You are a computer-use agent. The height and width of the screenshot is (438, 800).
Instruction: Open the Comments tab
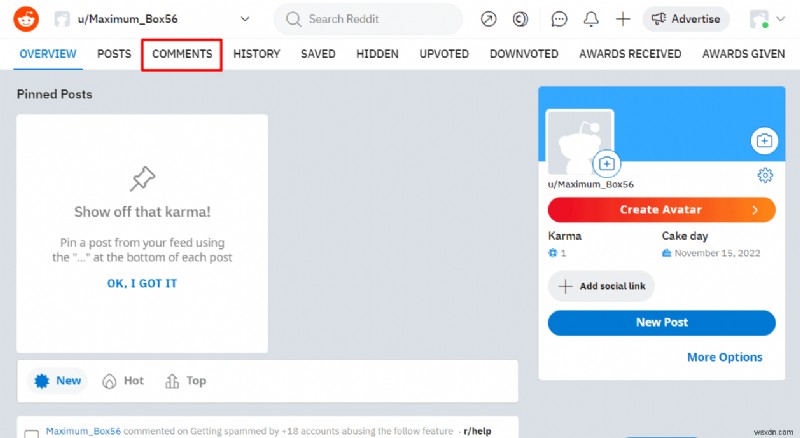coord(182,54)
